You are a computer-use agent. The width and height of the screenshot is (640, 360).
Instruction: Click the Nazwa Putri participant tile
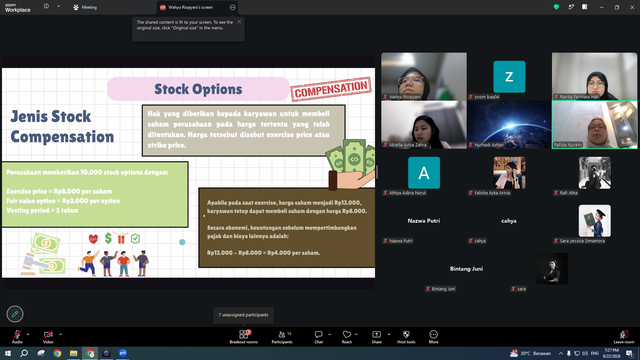click(x=424, y=221)
